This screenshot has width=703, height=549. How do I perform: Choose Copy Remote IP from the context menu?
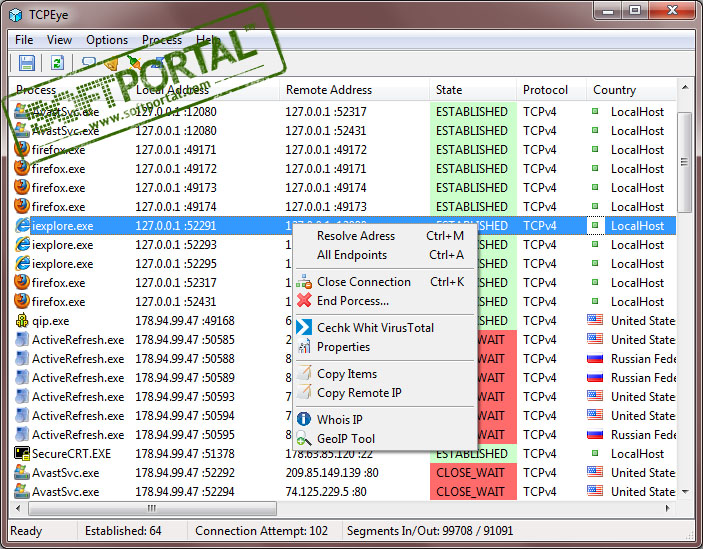(385, 393)
